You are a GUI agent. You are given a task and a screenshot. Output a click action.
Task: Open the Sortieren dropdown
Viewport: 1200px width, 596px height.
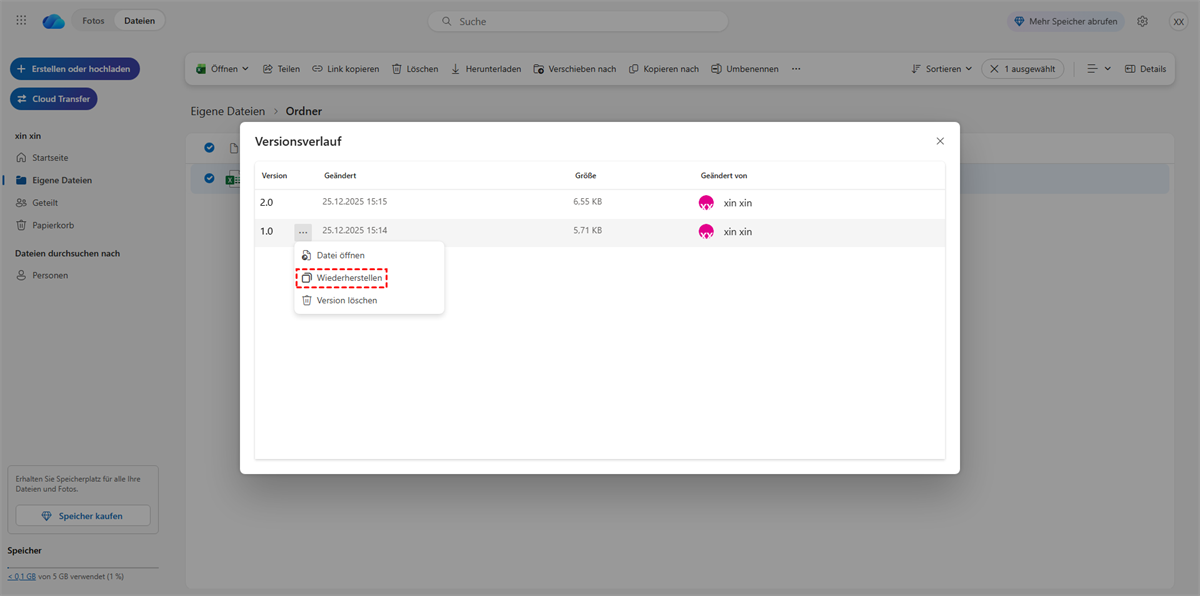coord(968,69)
